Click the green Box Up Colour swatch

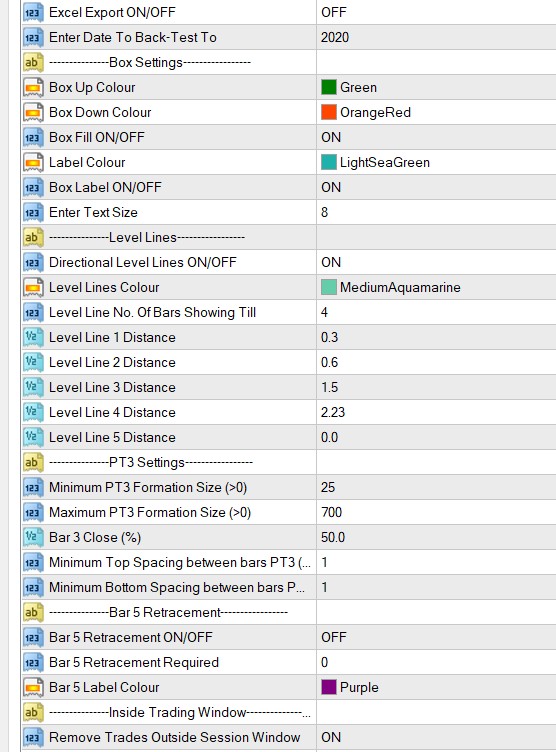[x=329, y=87]
